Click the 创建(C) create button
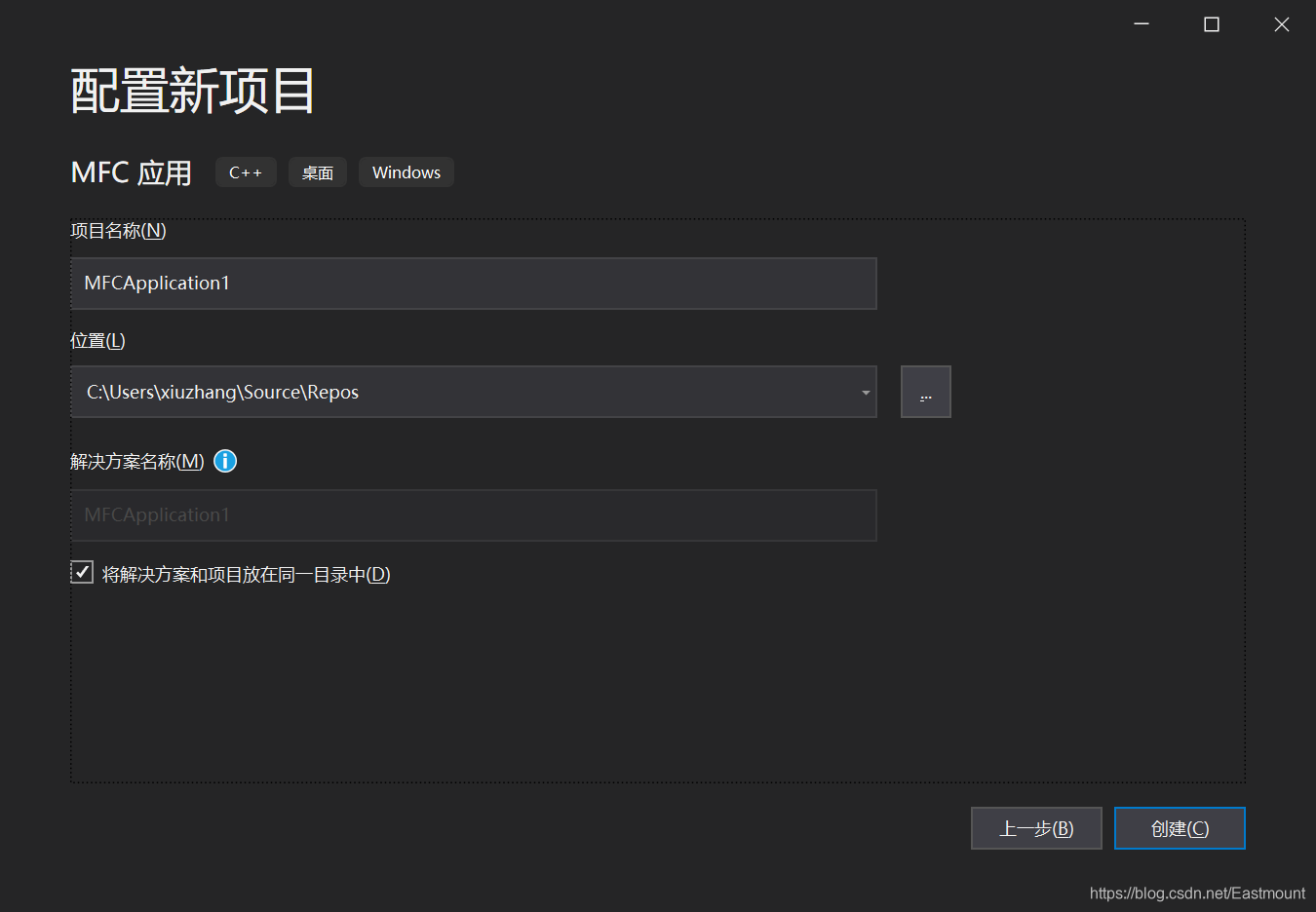 tap(1180, 828)
